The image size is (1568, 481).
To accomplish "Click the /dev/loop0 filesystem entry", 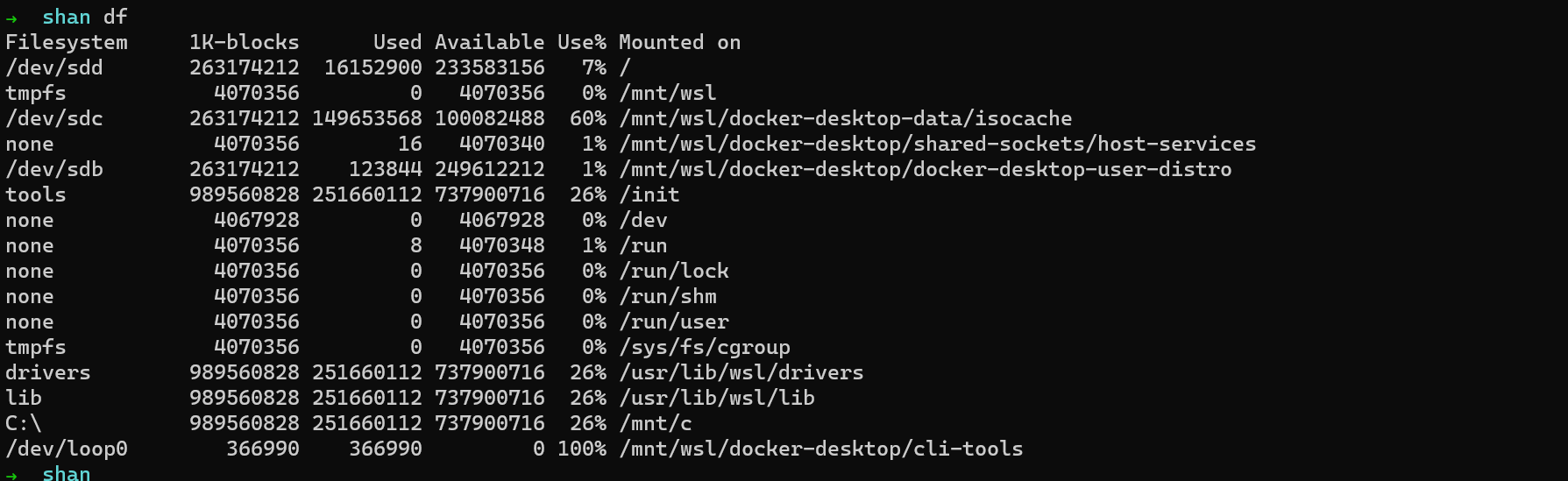I will click(x=67, y=449).
